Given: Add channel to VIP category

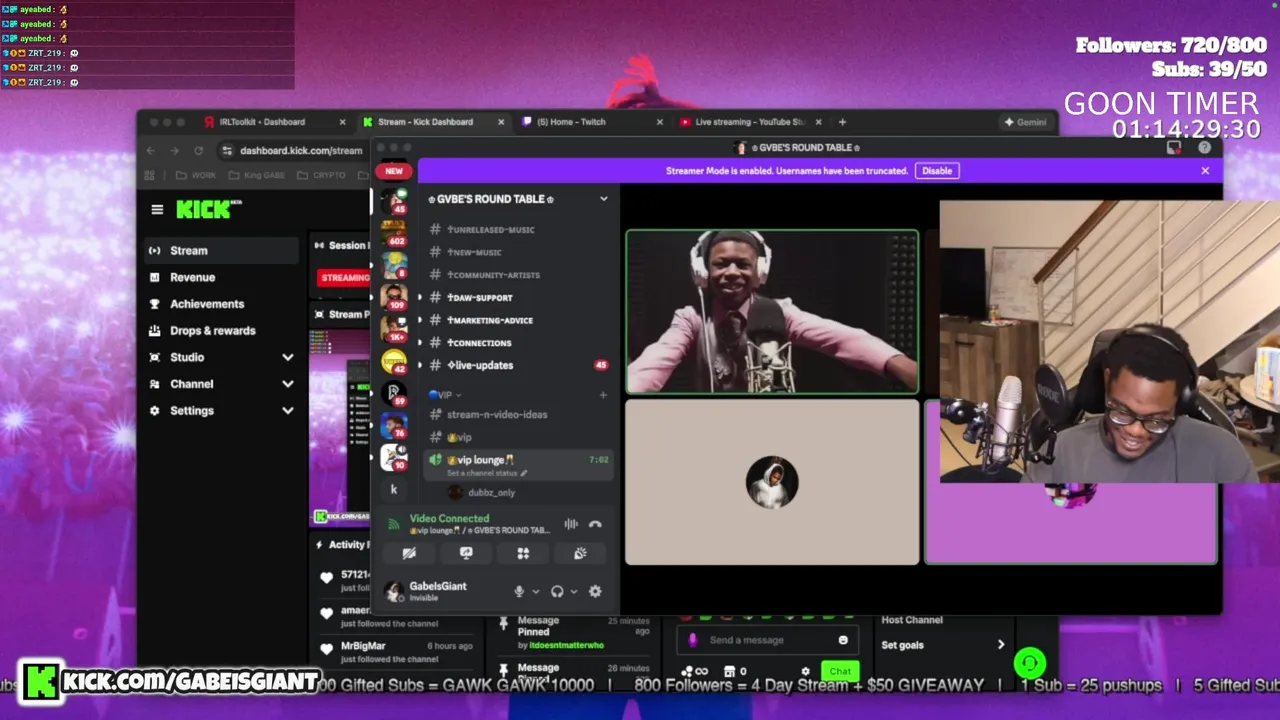Looking at the screenshot, I should click(603, 395).
